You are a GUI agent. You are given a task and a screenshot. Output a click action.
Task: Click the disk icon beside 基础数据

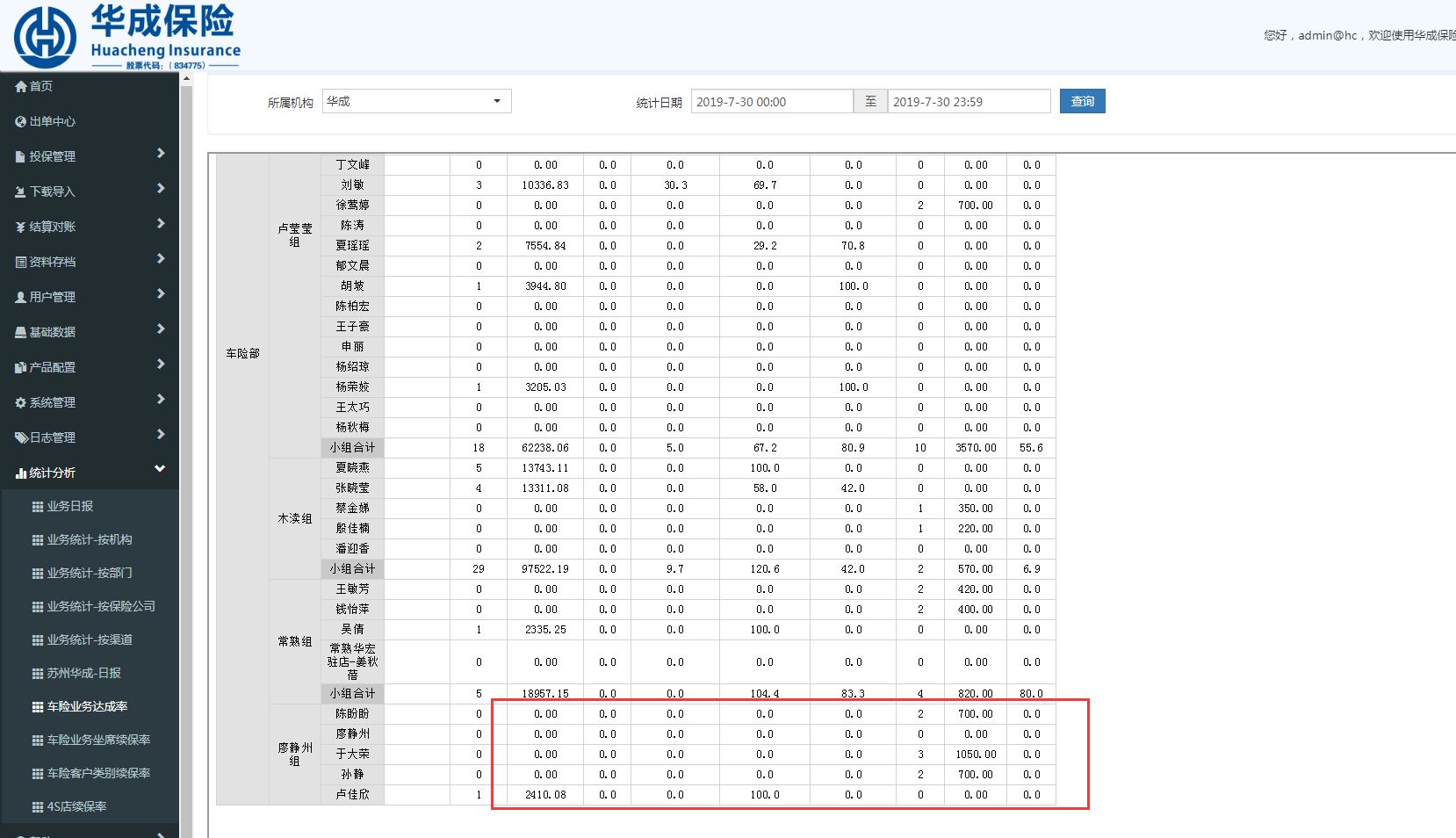pyautogui.click(x=21, y=332)
